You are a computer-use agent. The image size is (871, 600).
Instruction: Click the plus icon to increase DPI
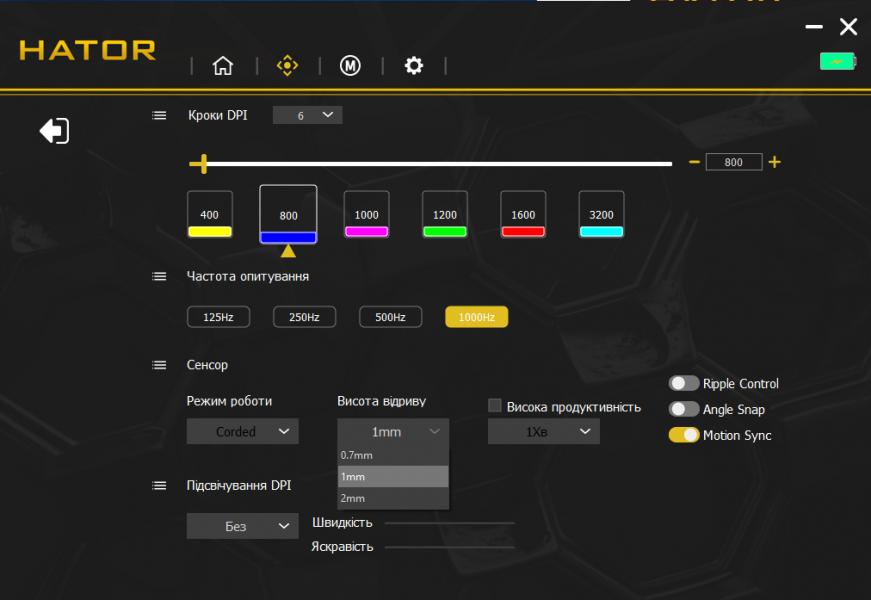[774, 162]
